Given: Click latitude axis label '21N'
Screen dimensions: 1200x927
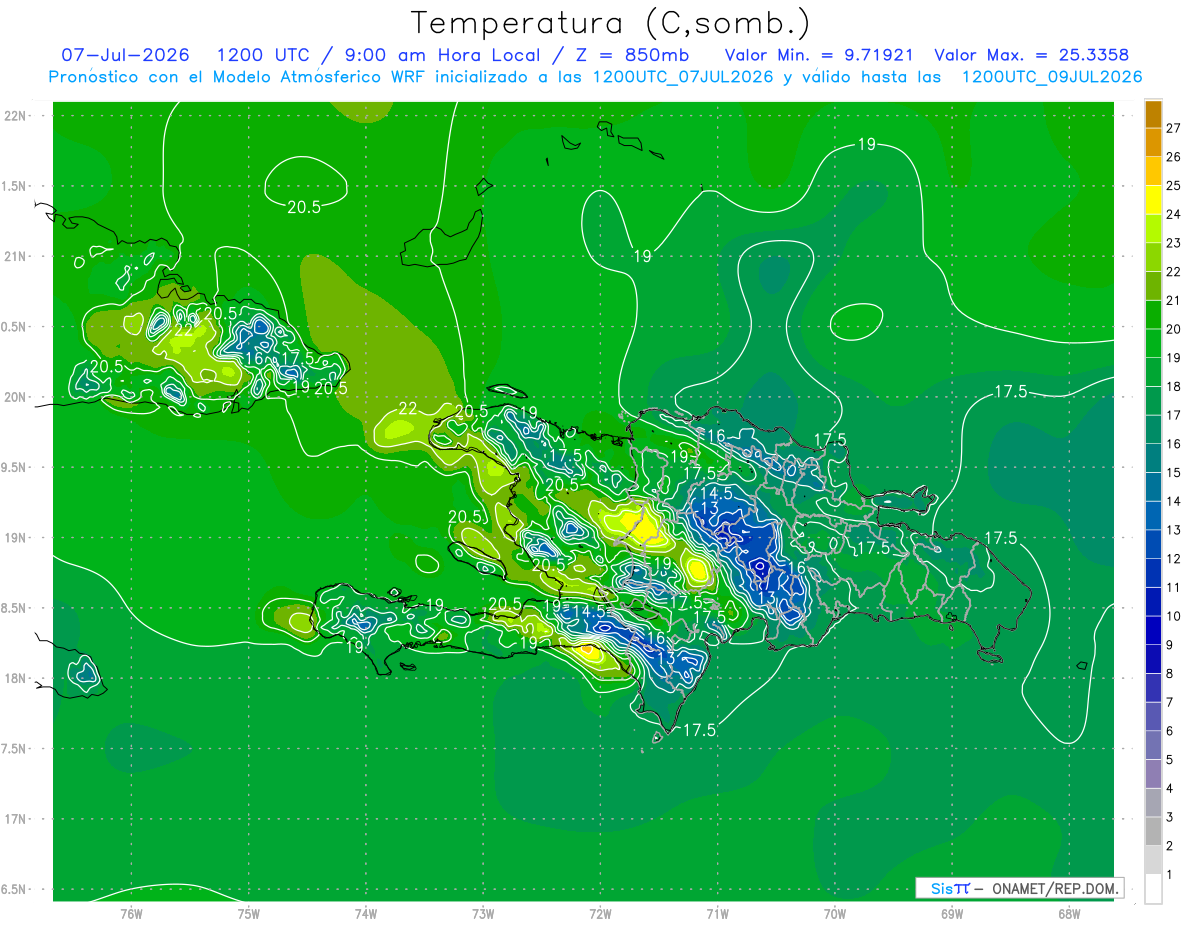Looking at the screenshot, I should click(16, 257).
